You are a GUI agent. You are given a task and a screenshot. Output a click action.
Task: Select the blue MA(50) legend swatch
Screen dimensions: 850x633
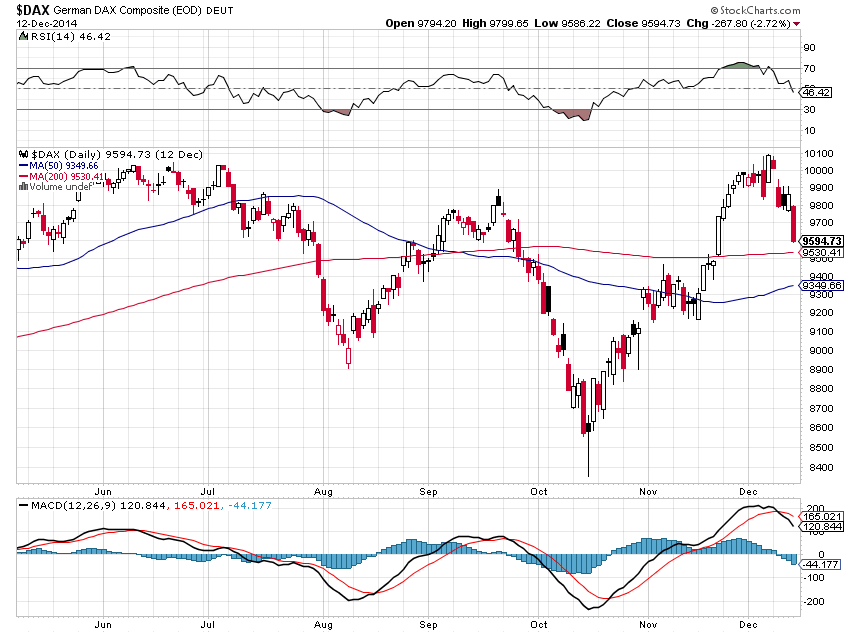(24, 166)
